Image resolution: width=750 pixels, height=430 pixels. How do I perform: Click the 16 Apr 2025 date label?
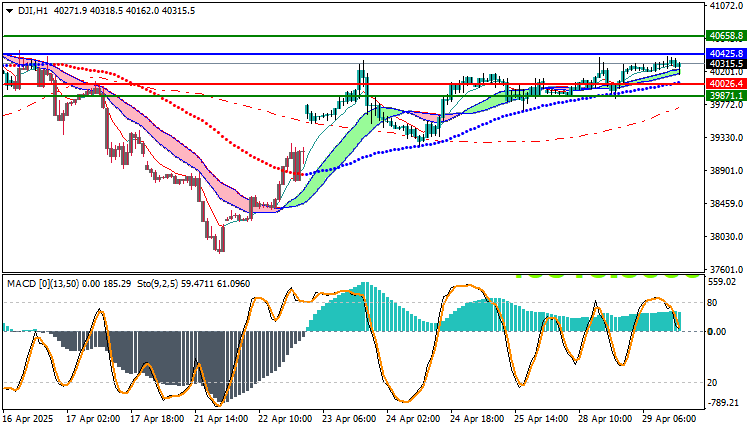pos(28,419)
